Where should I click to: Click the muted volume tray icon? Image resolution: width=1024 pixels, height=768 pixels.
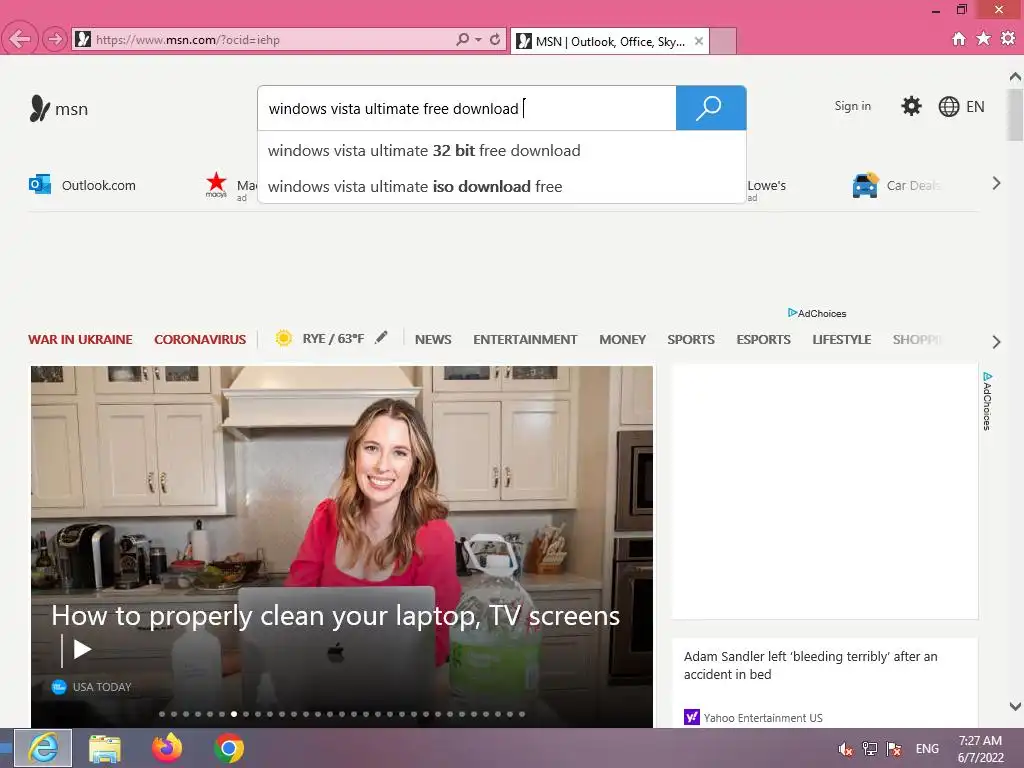point(845,749)
